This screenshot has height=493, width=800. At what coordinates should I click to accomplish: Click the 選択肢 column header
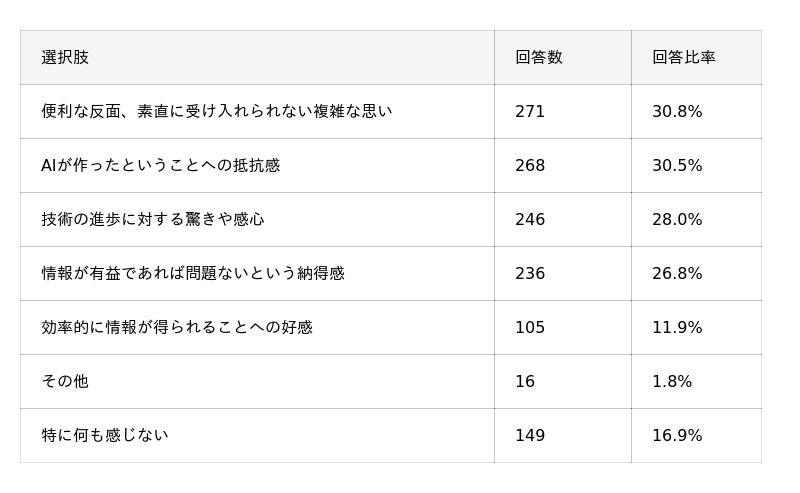tap(65, 57)
